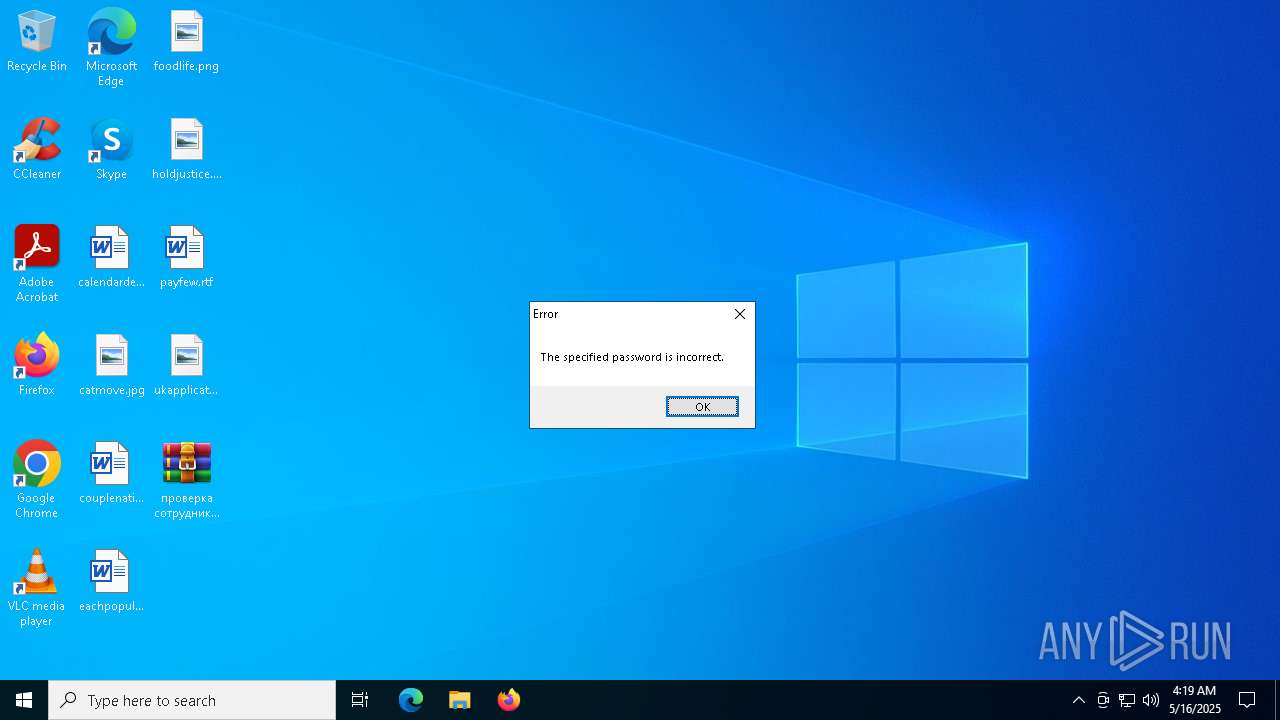Open File Explorer from the taskbar
This screenshot has width=1280, height=720.
pos(460,700)
